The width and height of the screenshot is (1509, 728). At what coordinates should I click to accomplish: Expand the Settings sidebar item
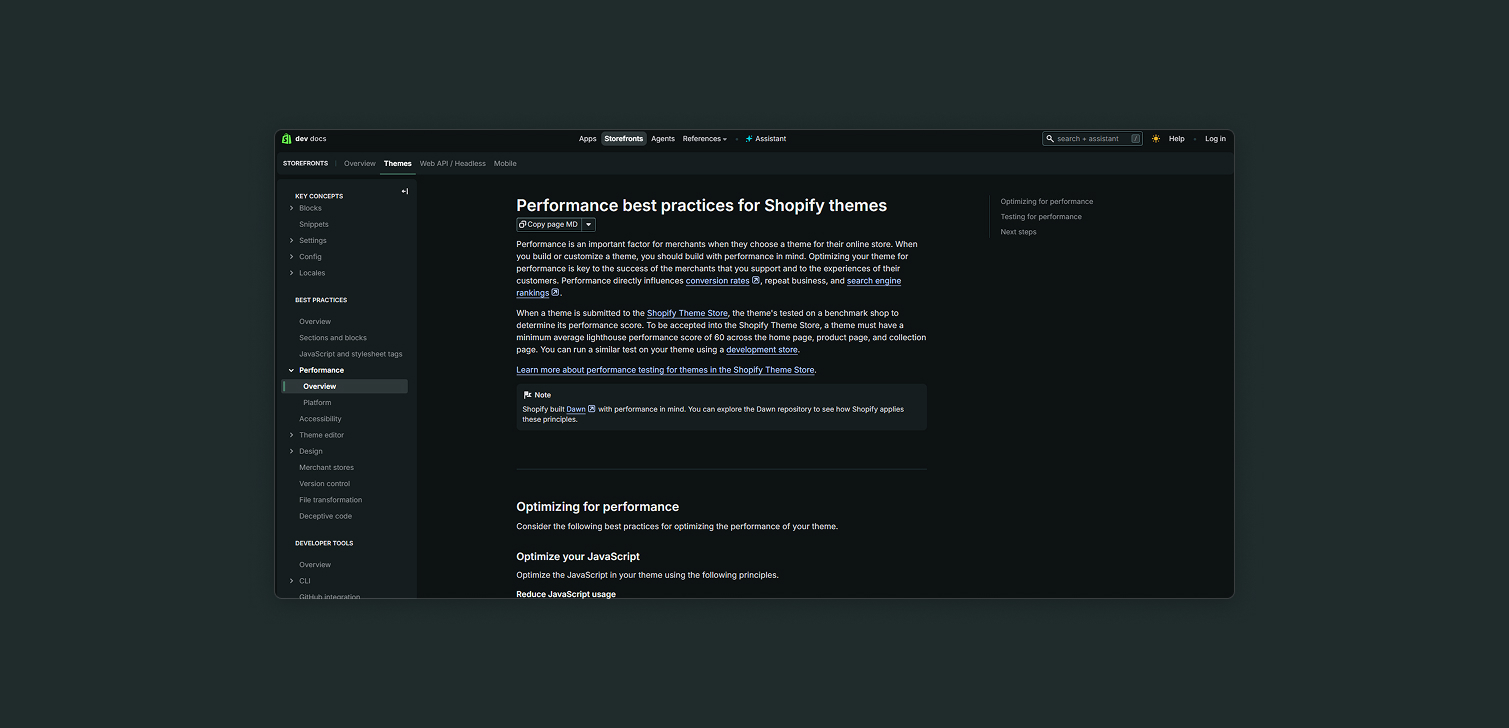(x=292, y=240)
